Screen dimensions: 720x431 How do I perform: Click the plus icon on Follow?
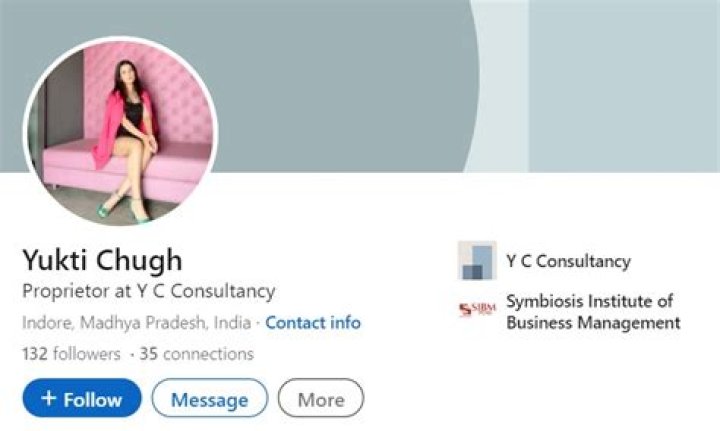49,397
